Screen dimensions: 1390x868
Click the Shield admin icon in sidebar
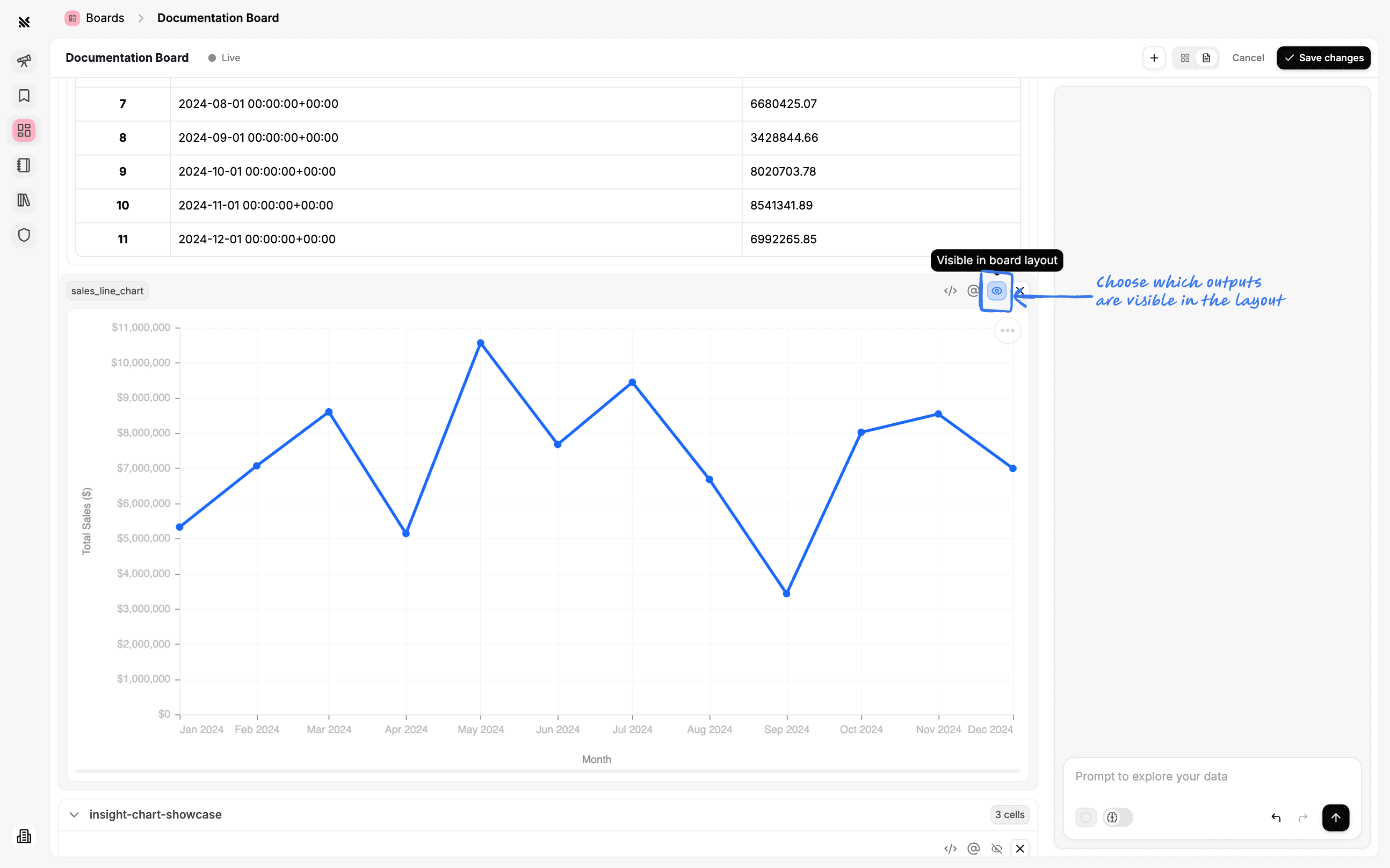point(24,235)
